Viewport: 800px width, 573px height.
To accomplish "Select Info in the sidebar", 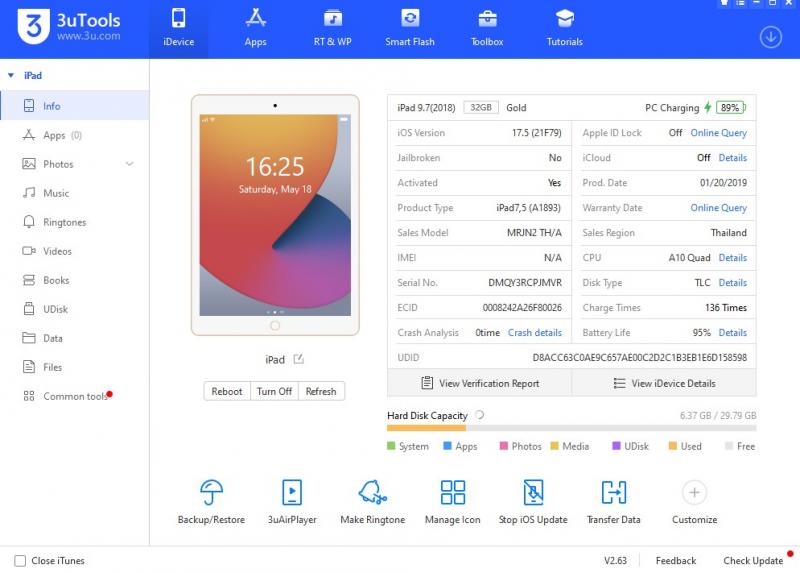I will point(75,106).
